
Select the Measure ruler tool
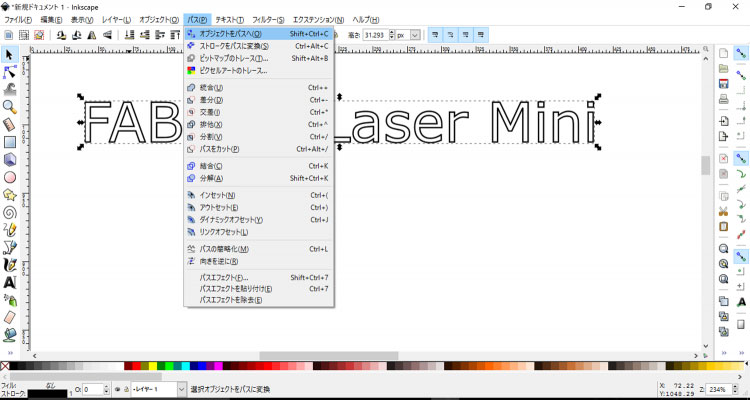pyautogui.click(x=9, y=125)
